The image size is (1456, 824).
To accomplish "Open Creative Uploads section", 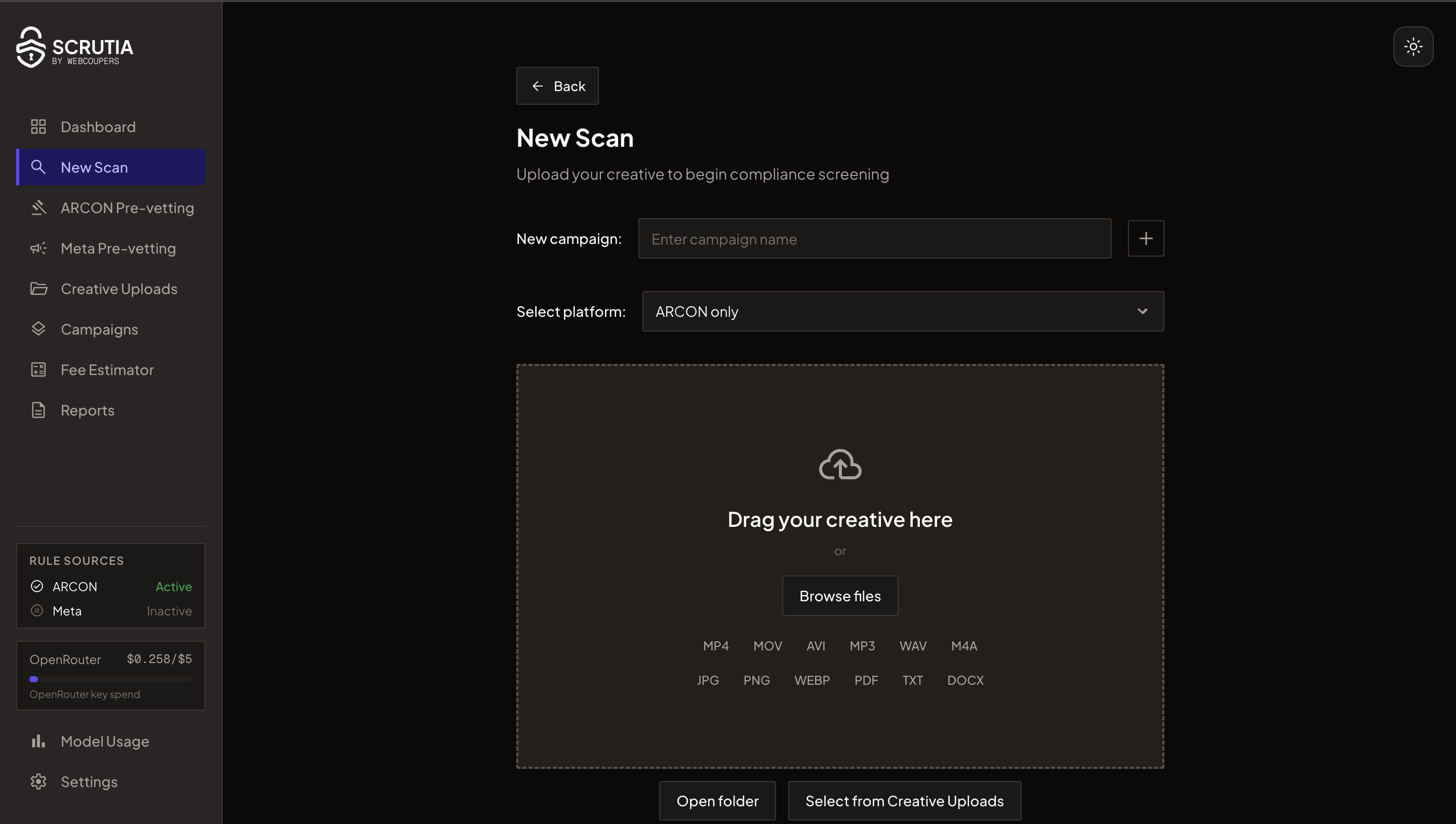I will click(x=111, y=289).
